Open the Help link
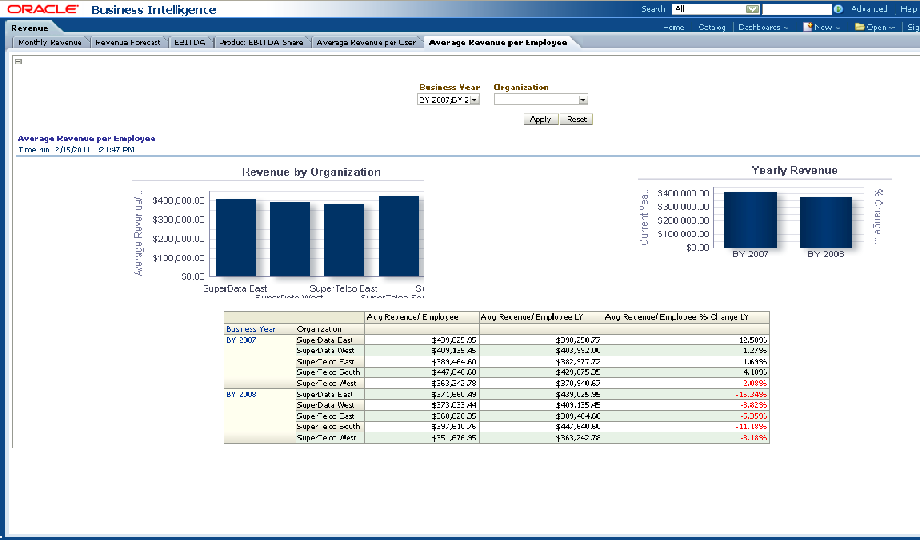This screenshot has width=920, height=540. pos(909,9)
